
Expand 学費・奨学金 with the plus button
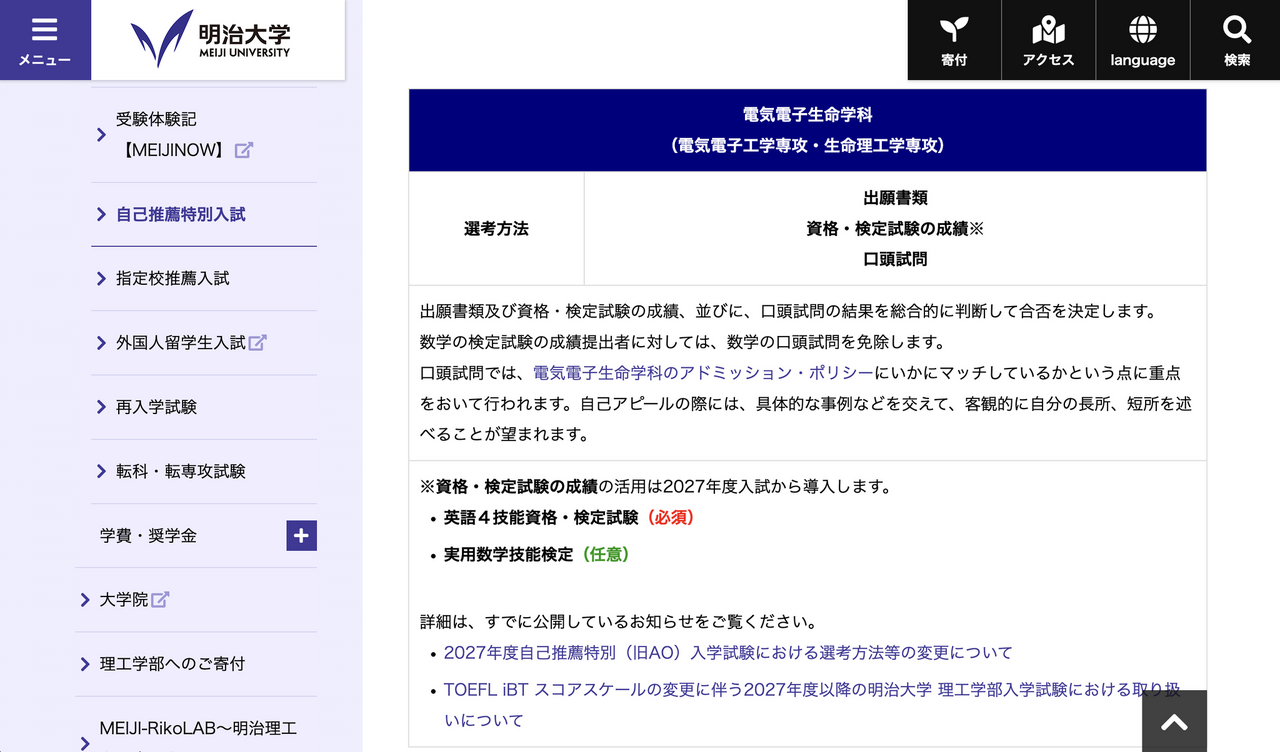pos(301,535)
